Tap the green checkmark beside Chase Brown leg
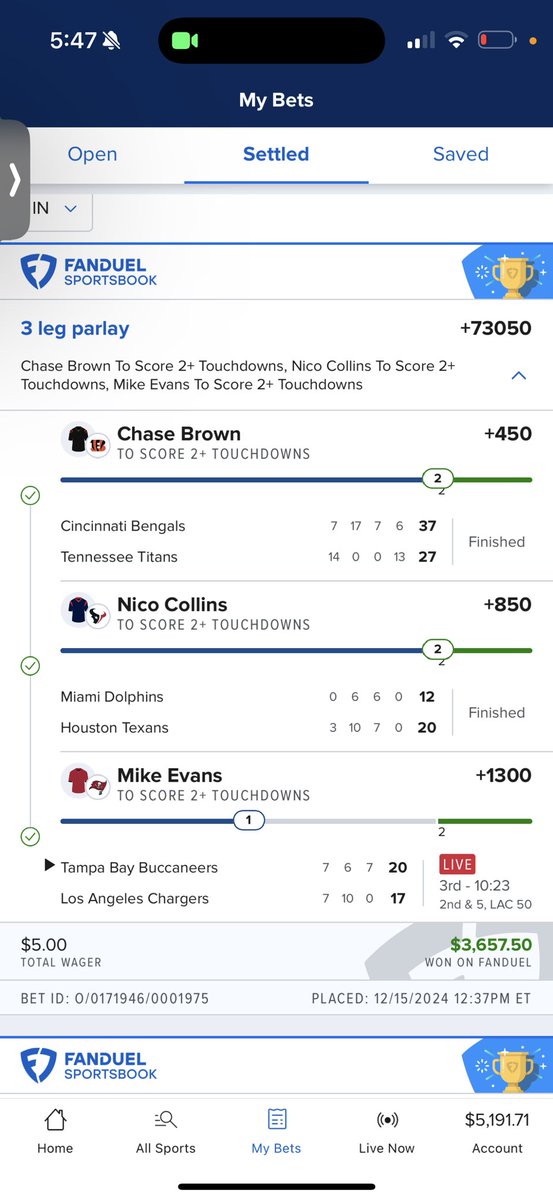Image resolution: width=553 pixels, height=1200 pixels. coord(30,495)
